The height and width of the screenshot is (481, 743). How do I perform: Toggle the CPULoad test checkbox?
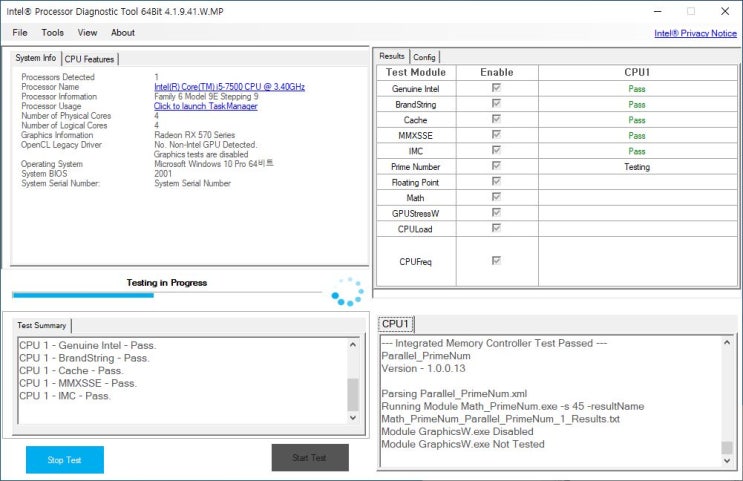(496, 228)
